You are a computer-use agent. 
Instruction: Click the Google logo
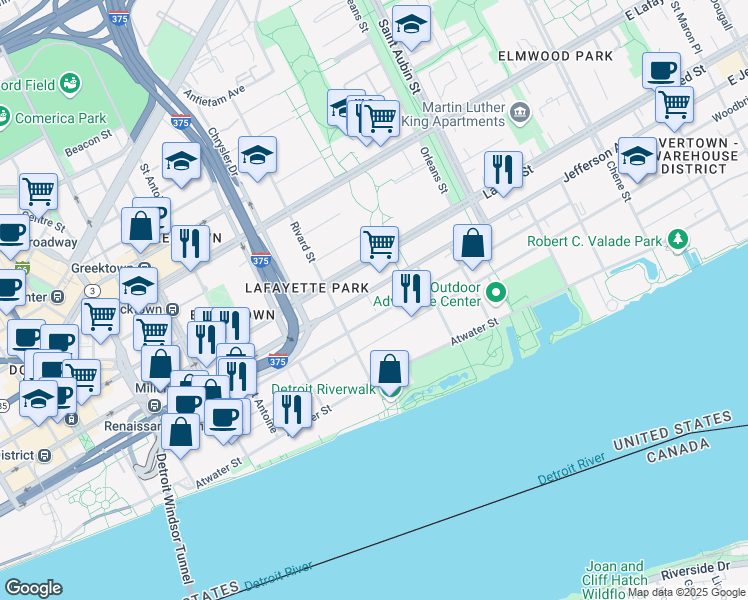tap(32, 588)
